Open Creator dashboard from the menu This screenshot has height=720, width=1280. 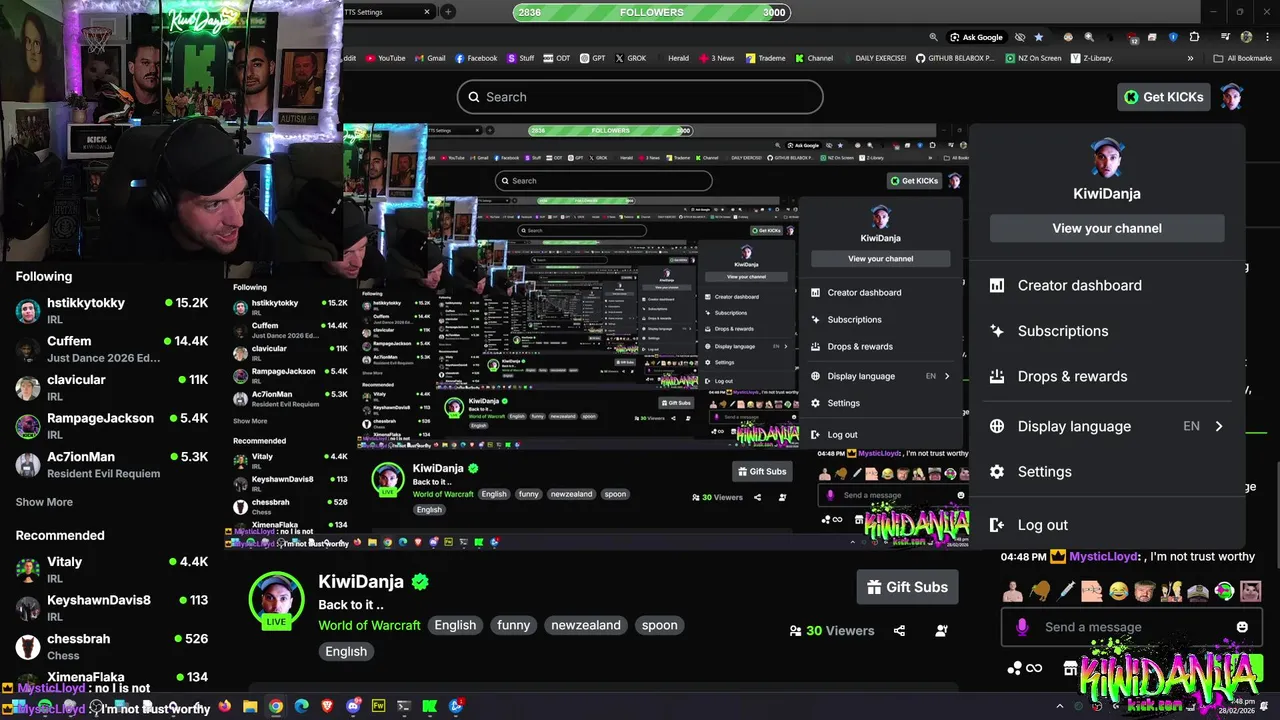tap(1107, 285)
